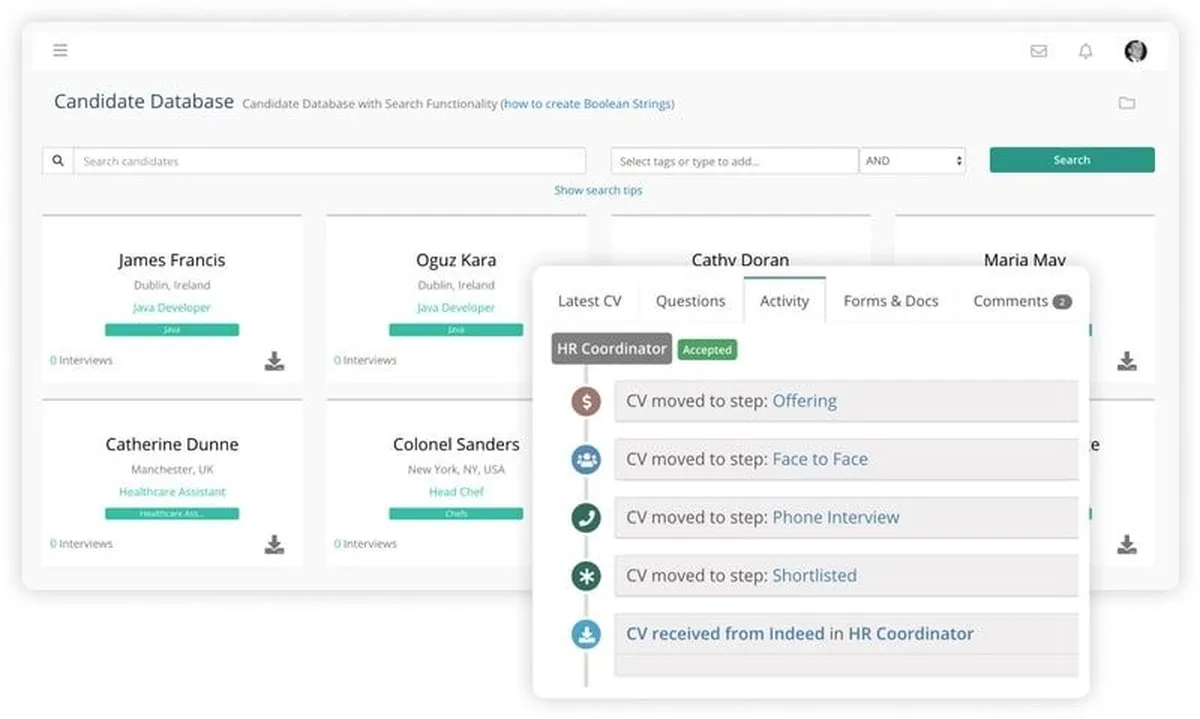This screenshot has width=1200, height=719.
Task: Open the Comments tab
Action: (x=1022, y=301)
